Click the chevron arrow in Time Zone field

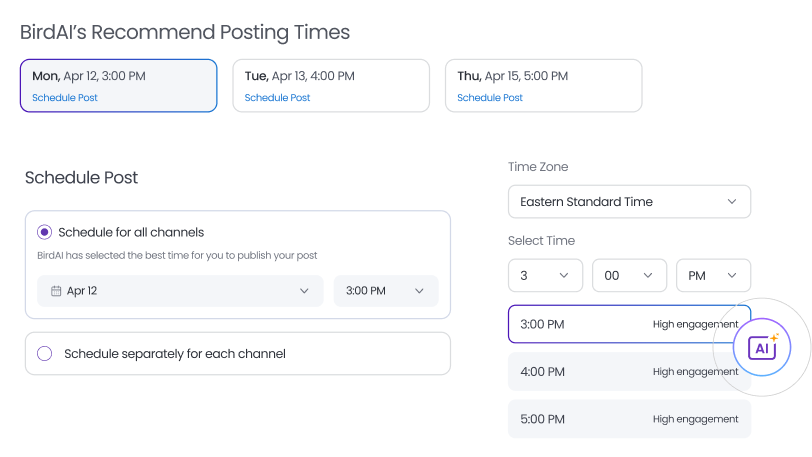click(x=733, y=201)
